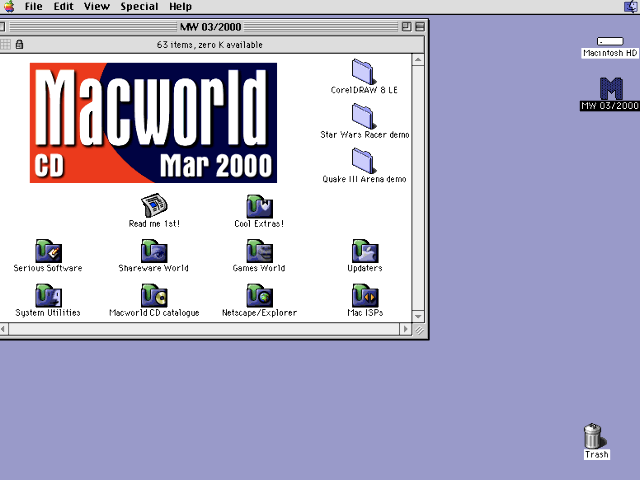Click the "CorelDRAW 8 LE" label text
The image size is (640, 480).
click(x=364, y=90)
